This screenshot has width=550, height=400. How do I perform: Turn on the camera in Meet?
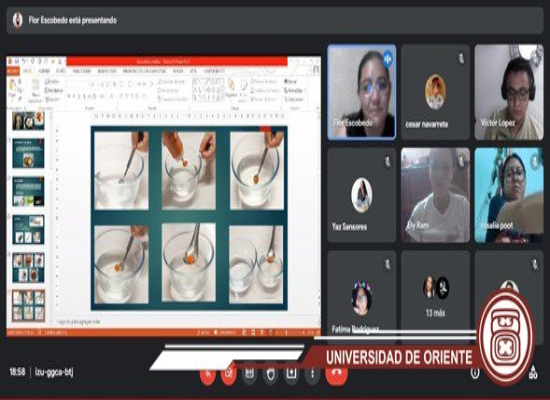coord(229,373)
